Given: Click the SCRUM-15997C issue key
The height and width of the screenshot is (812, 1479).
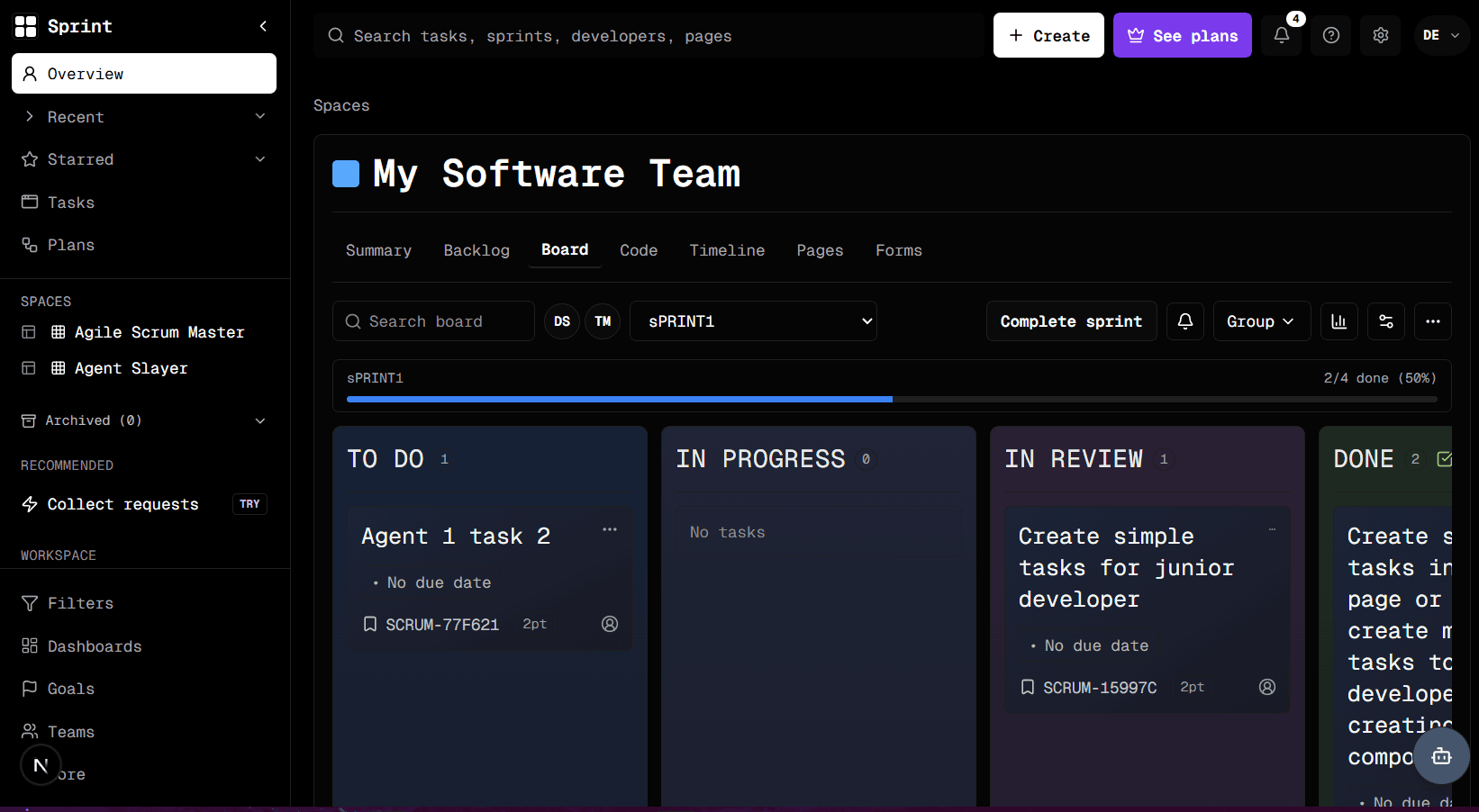Looking at the screenshot, I should pos(1100,687).
